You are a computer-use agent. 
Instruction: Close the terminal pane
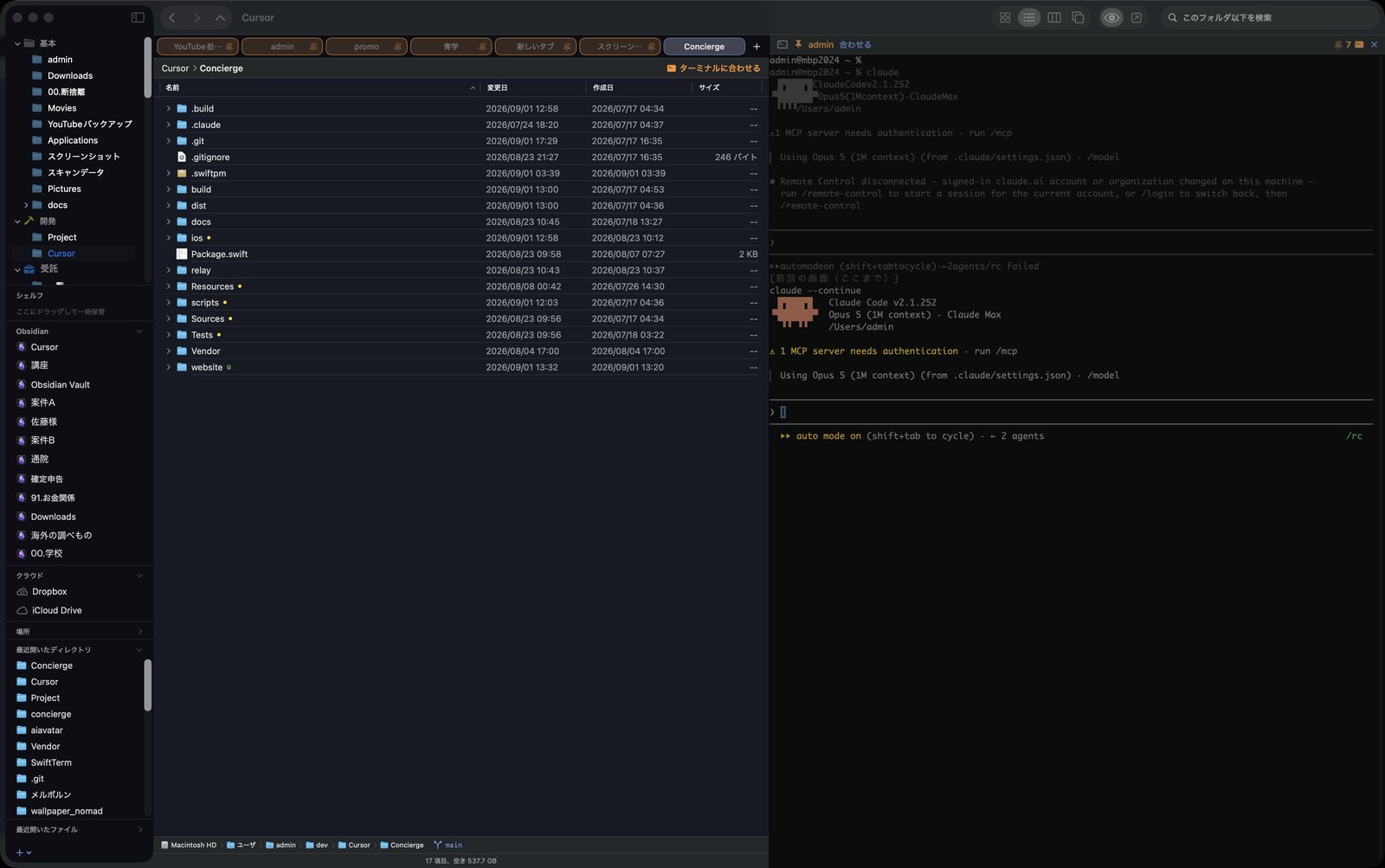click(1374, 44)
